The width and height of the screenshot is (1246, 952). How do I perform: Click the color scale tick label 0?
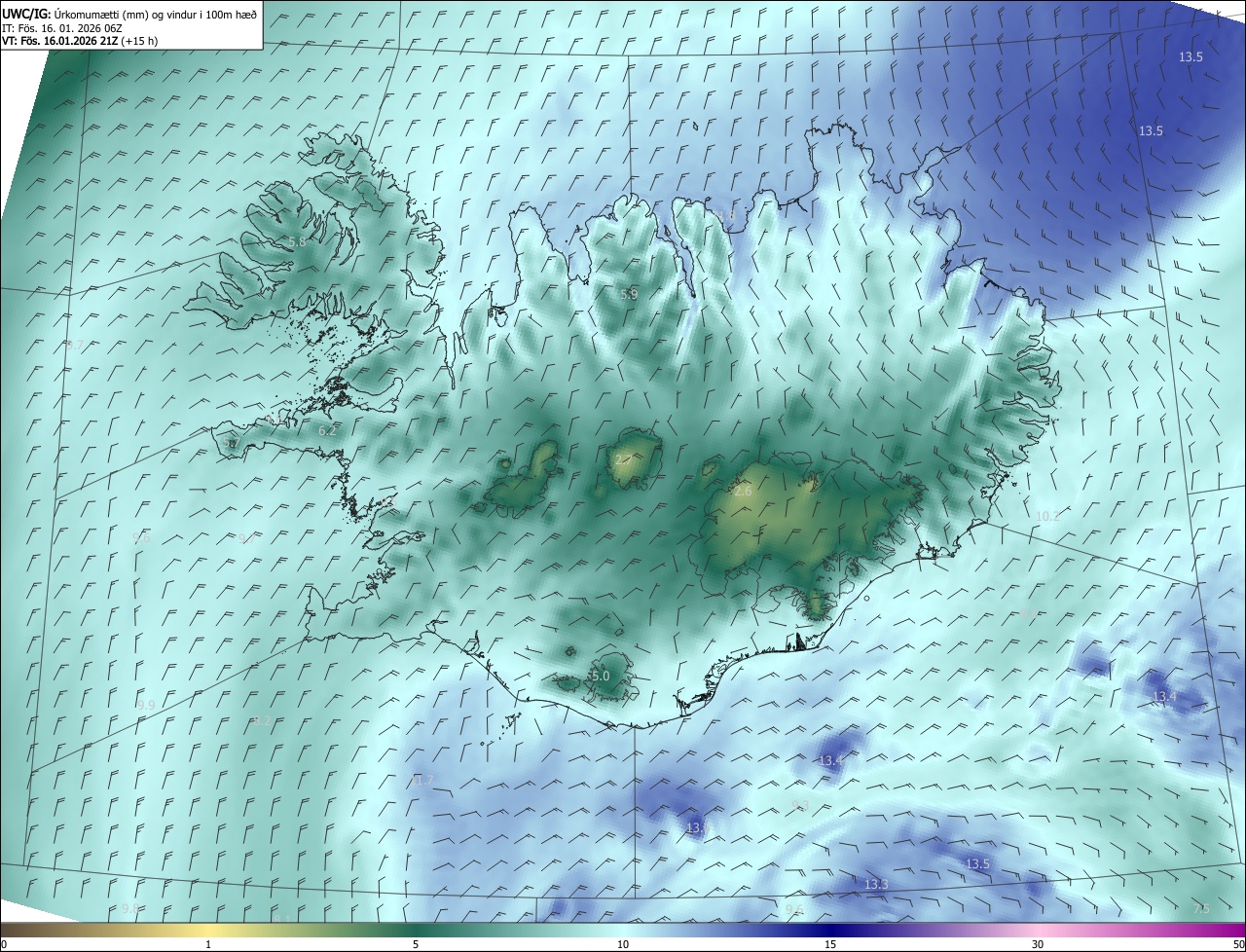coord(4,944)
